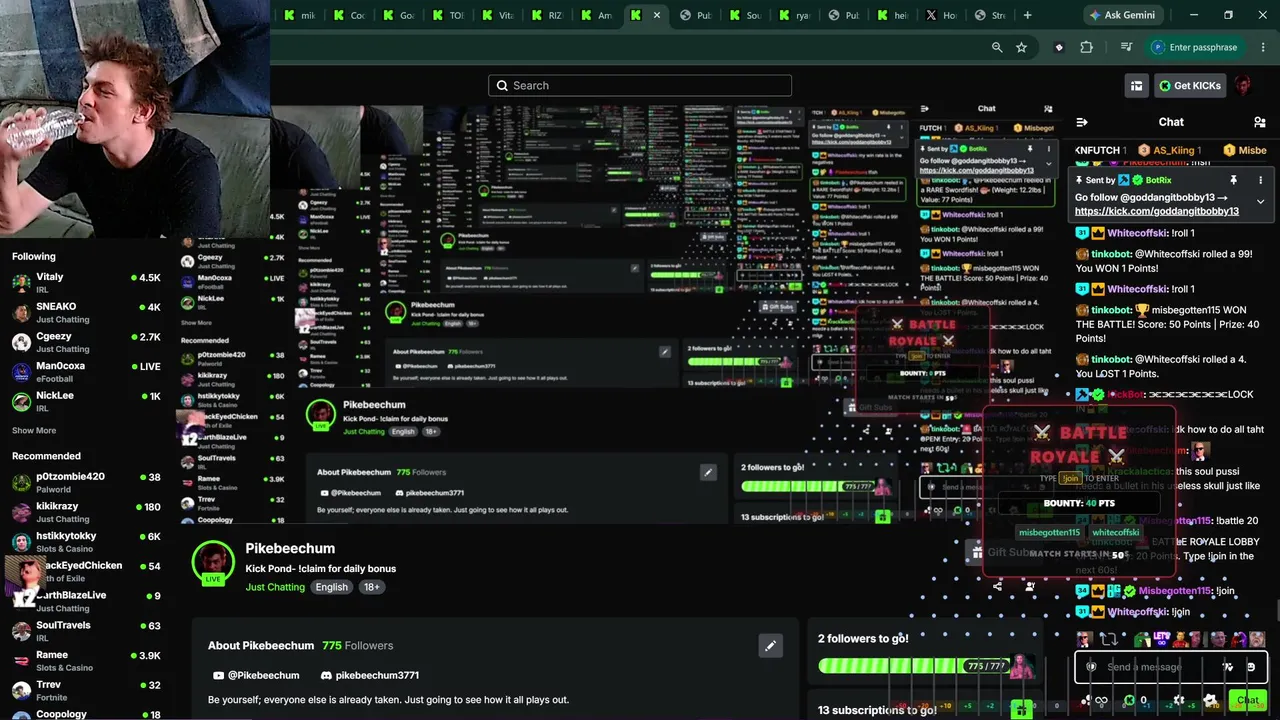
Task: Switch to the first Kick browser tab
Action: 300,15
